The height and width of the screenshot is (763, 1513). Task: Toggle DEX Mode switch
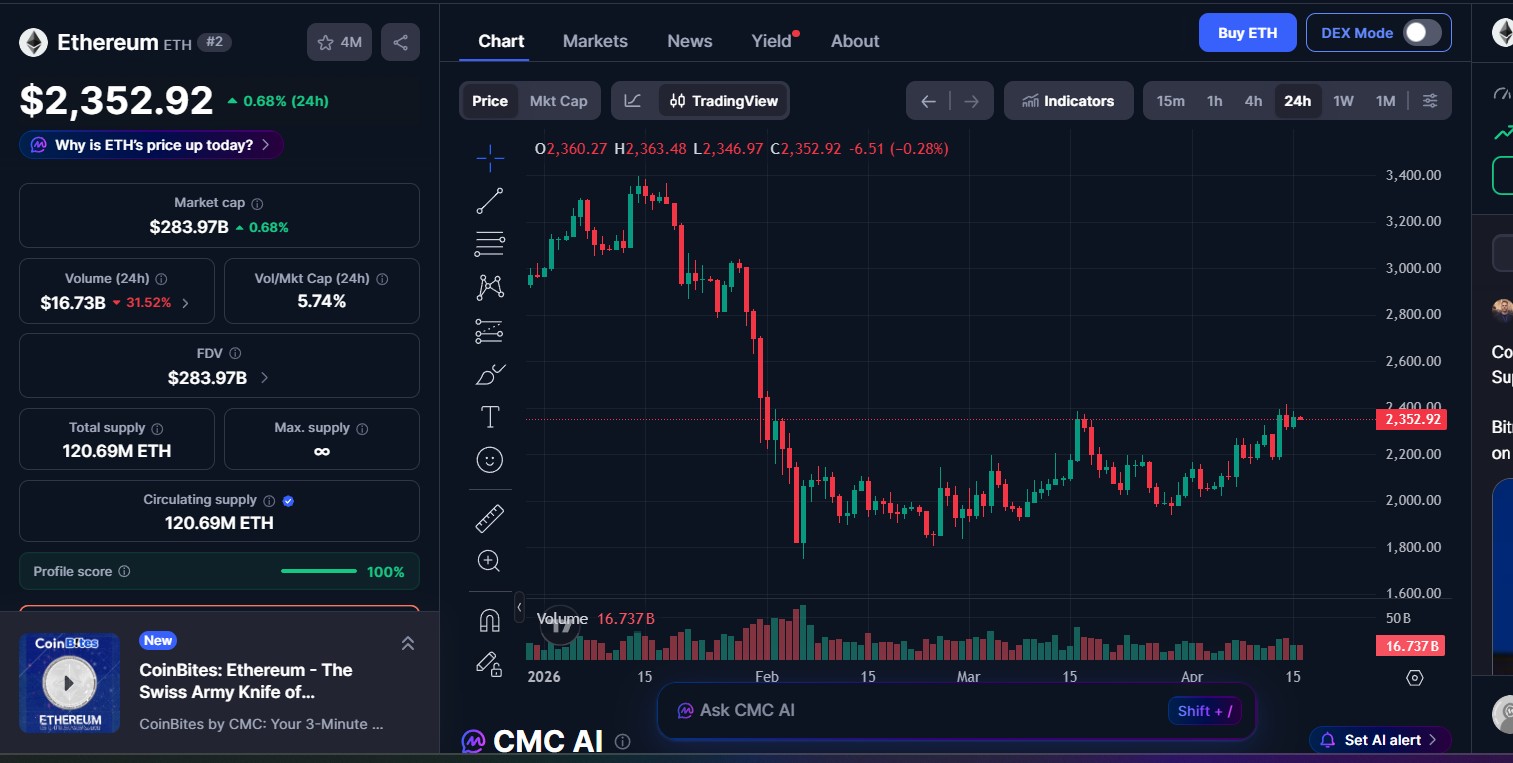point(1419,32)
